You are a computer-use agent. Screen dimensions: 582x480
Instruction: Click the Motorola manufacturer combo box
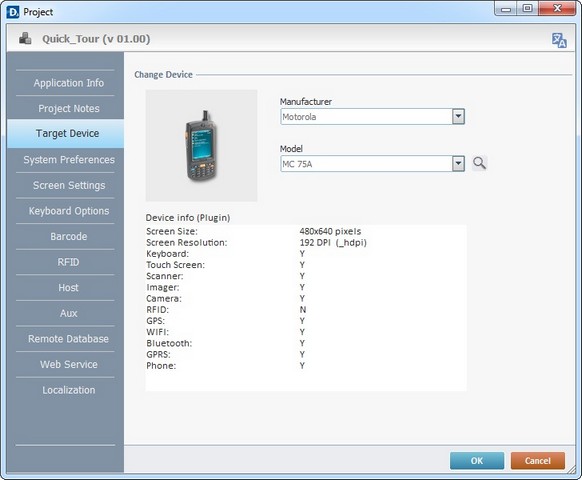[372, 117]
